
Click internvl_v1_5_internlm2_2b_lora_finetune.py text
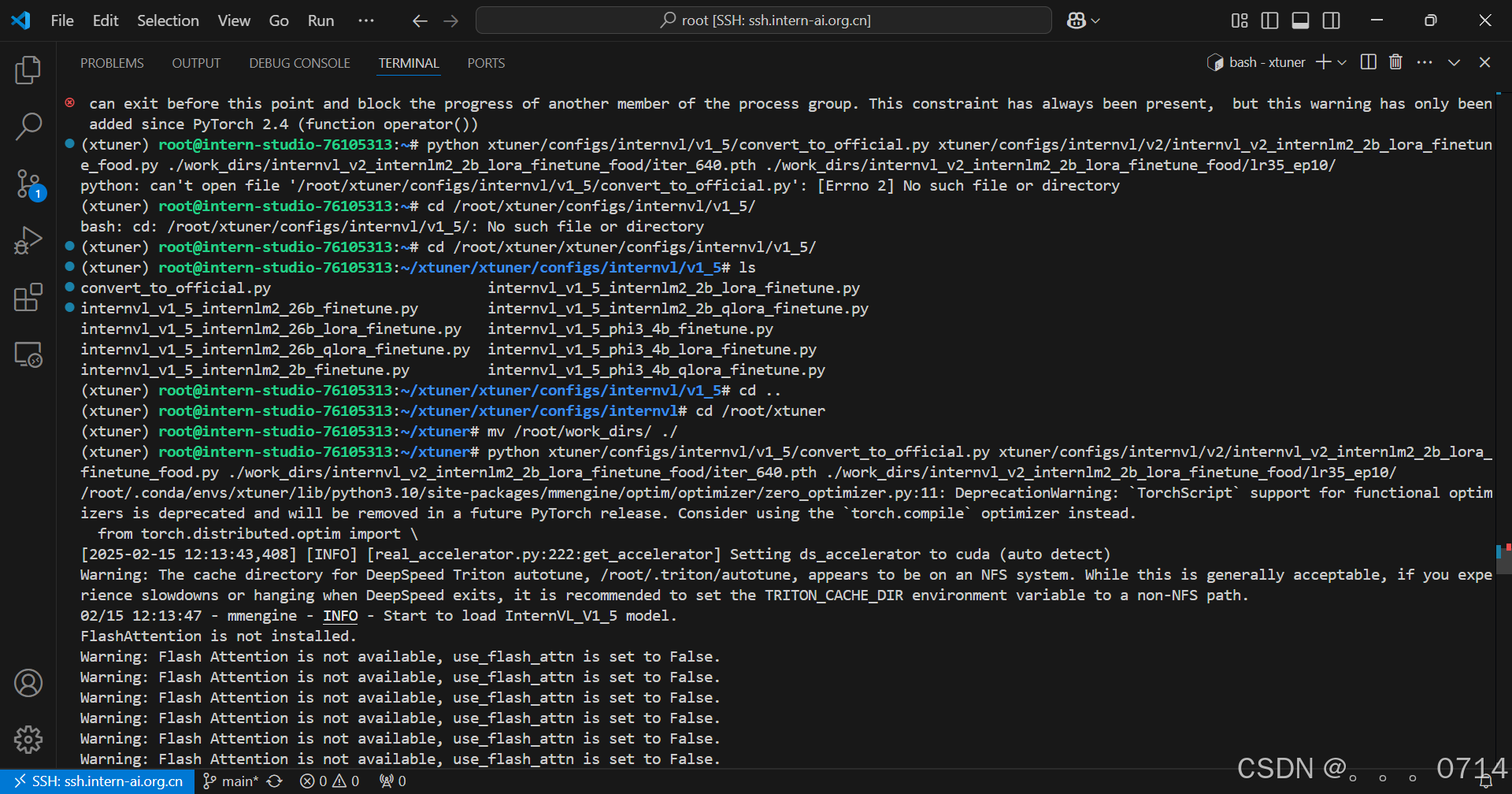(673, 288)
